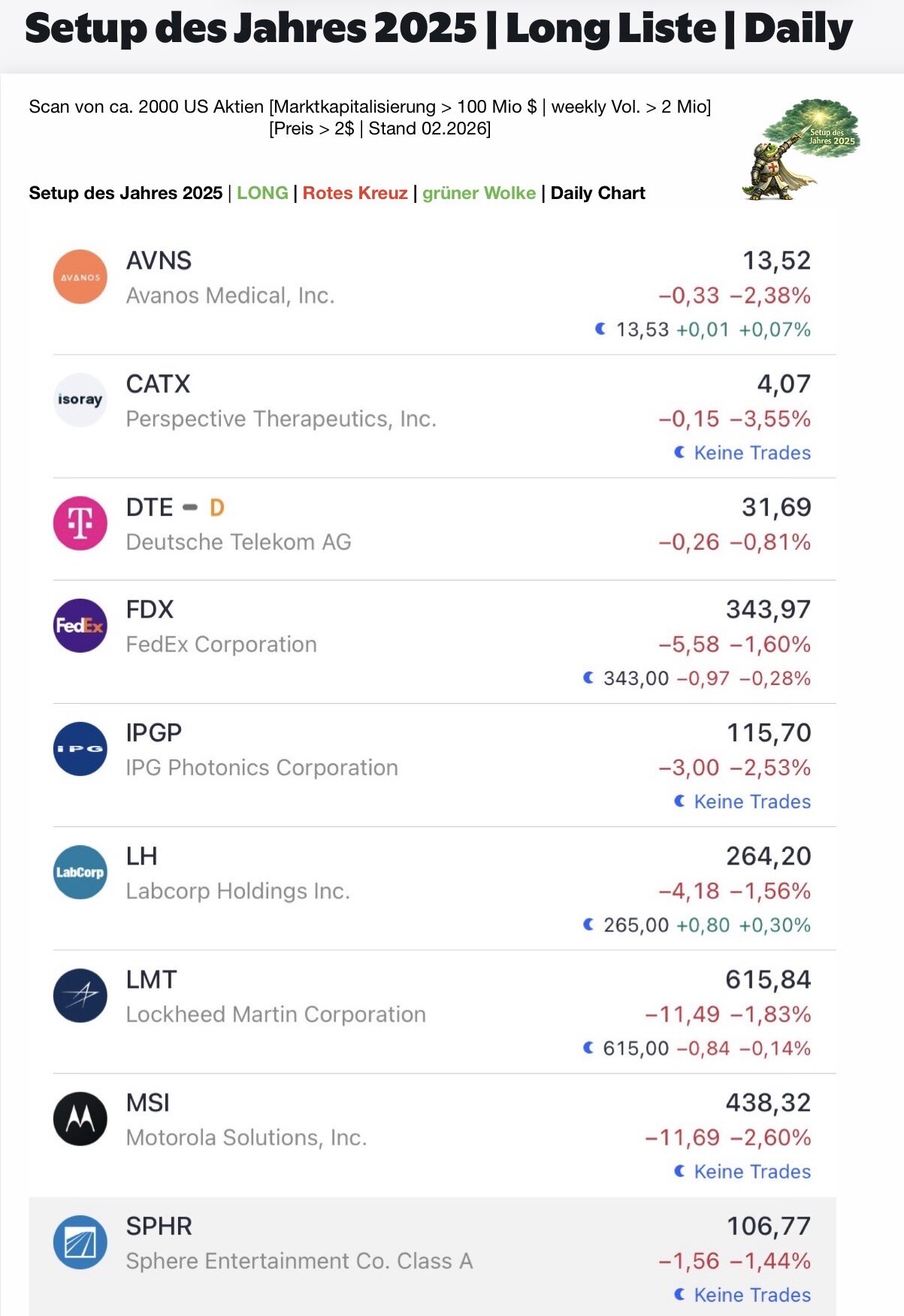Click the Sphere Entertainment logo icon
The width and height of the screenshot is (904, 1316).
pos(80,1242)
